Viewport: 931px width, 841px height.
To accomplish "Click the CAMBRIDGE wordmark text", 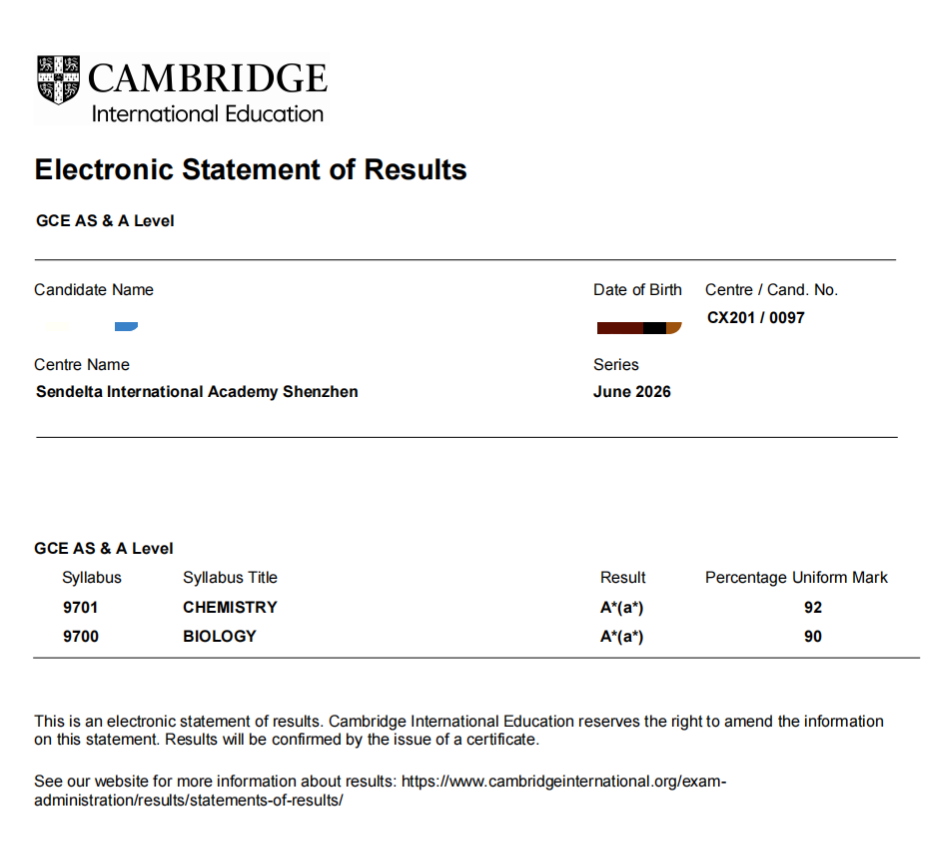I will click(207, 78).
